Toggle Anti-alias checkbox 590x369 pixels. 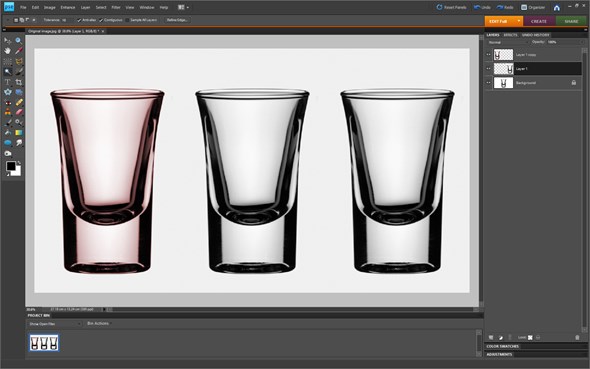click(79, 20)
